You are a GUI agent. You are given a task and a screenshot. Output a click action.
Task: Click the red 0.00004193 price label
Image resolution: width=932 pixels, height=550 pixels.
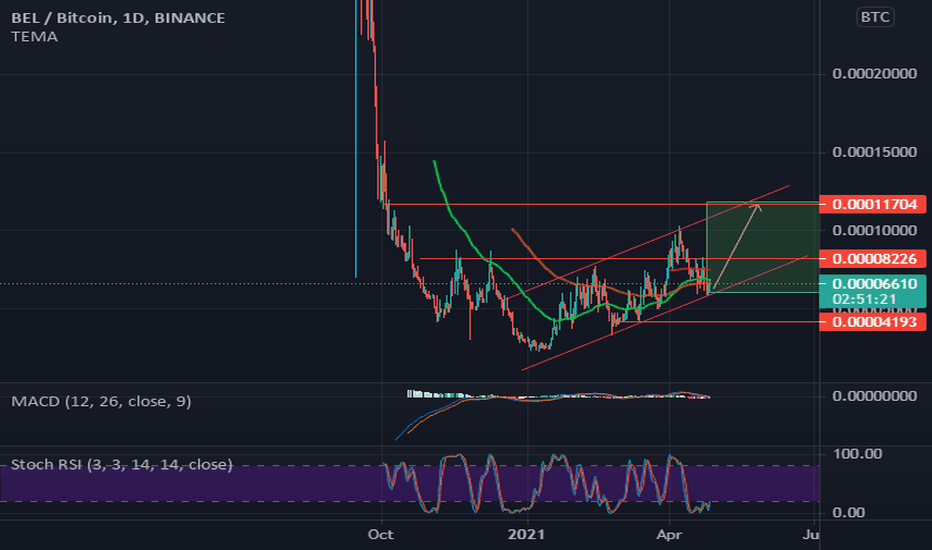click(x=873, y=322)
